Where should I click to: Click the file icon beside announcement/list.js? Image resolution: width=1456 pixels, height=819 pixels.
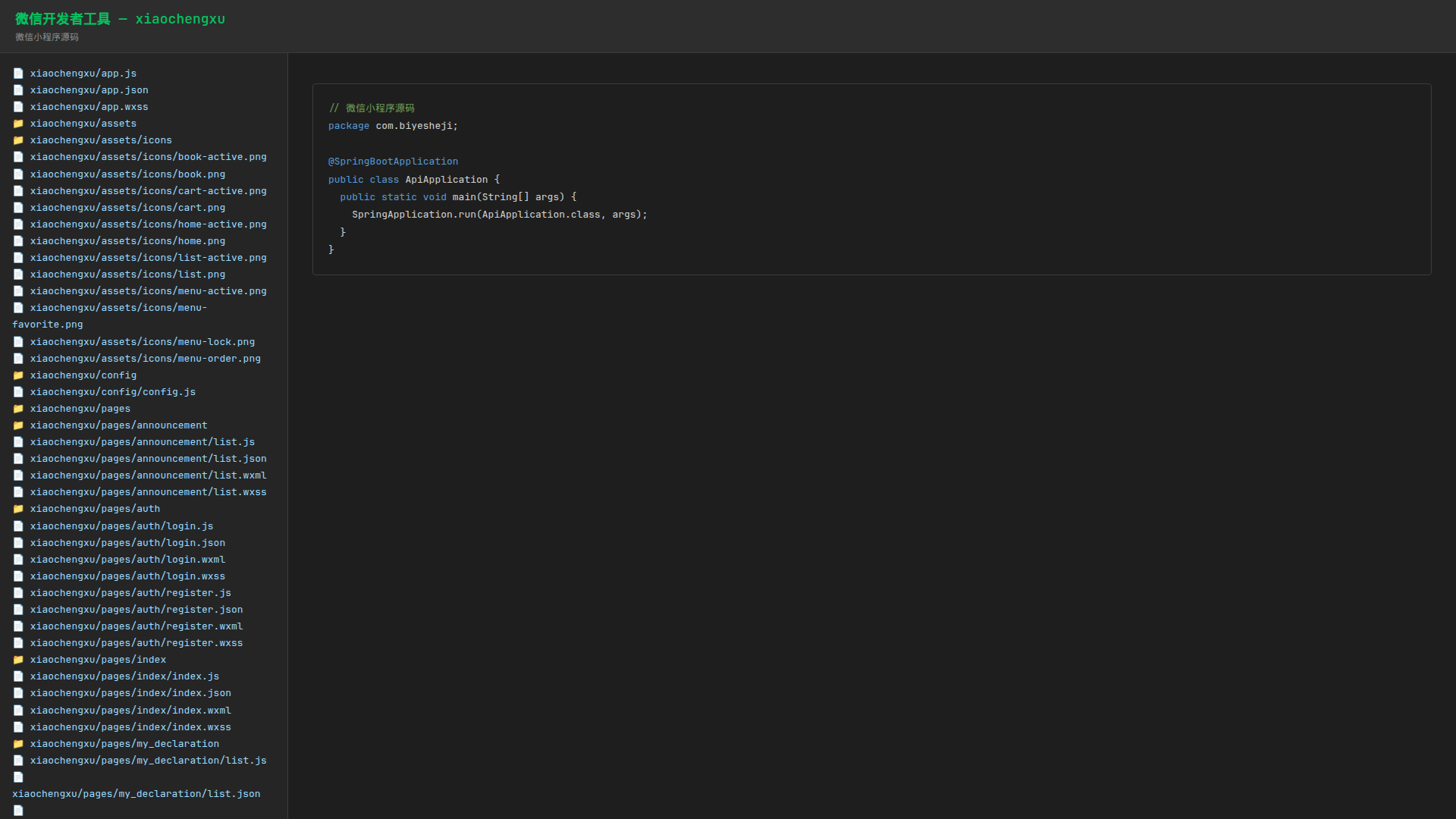click(18, 442)
